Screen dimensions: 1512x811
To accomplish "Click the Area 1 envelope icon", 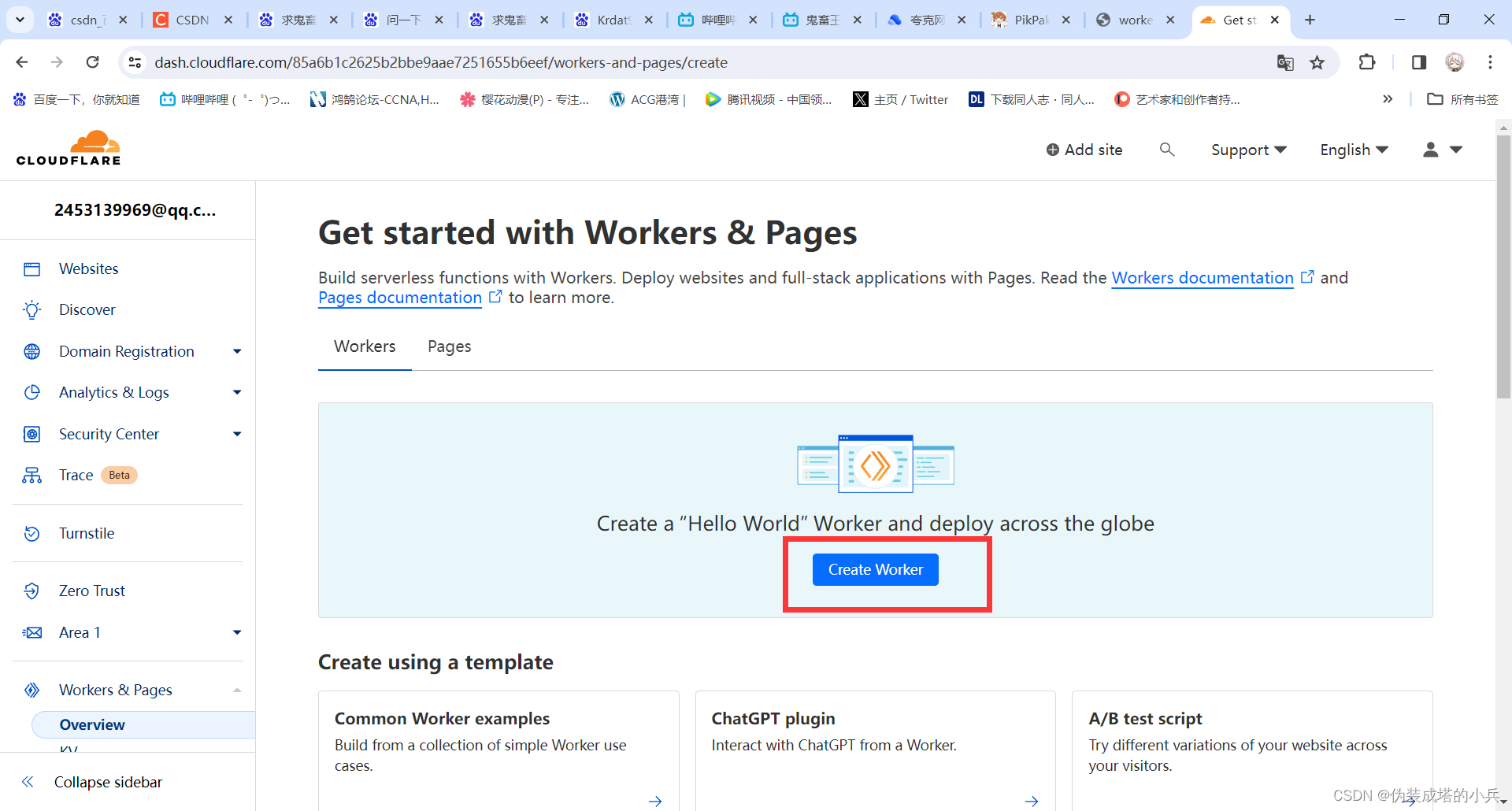I will pos(32,633).
